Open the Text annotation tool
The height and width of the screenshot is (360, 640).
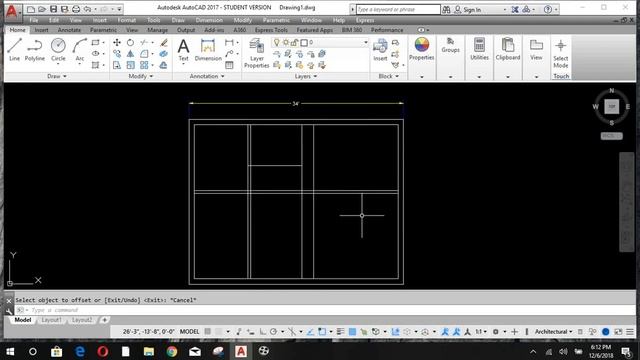click(x=184, y=51)
